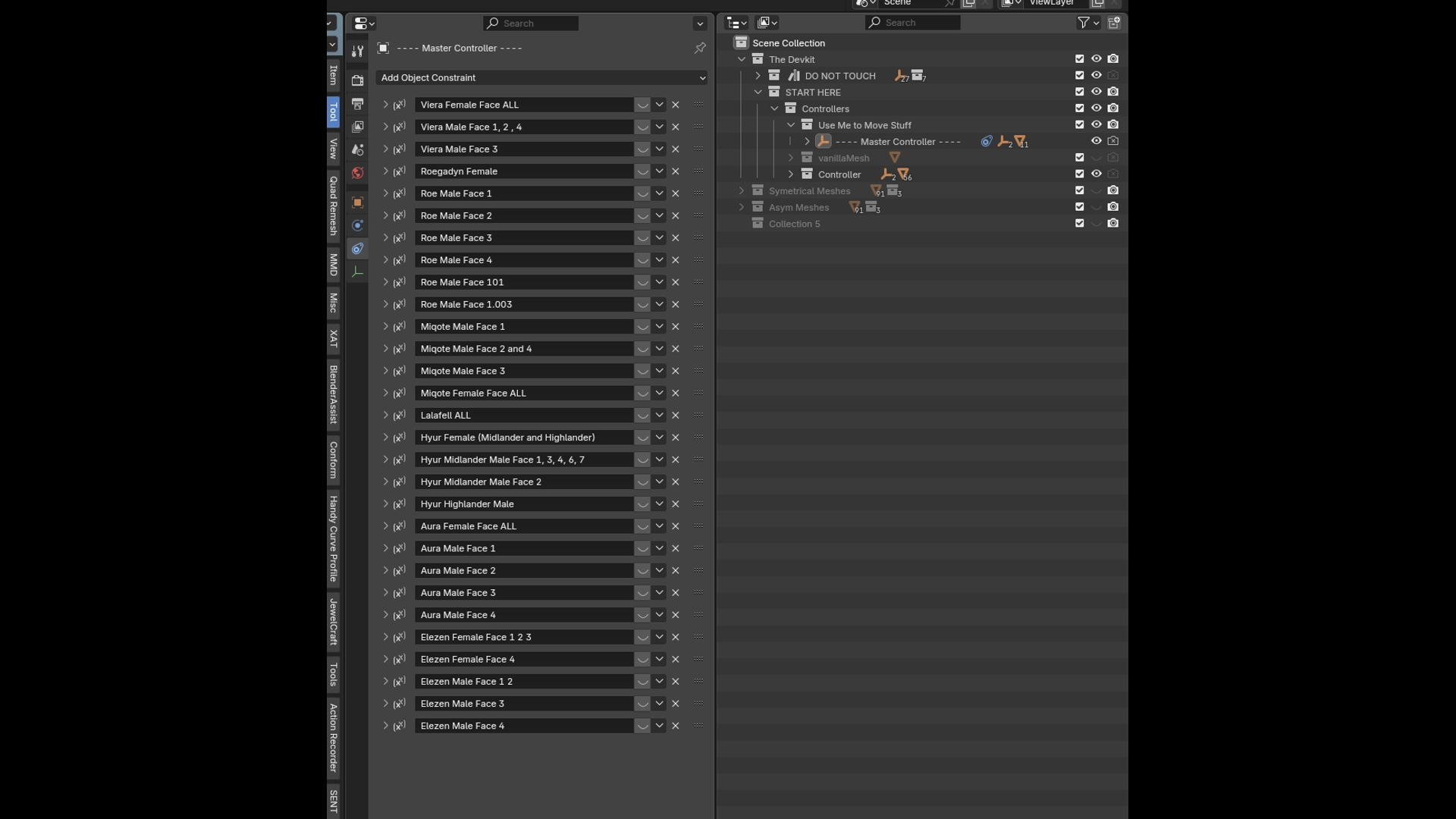Show vanillaMesh collection in viewport
The image size is (1456, 819).
click(x=1097, y=158)
